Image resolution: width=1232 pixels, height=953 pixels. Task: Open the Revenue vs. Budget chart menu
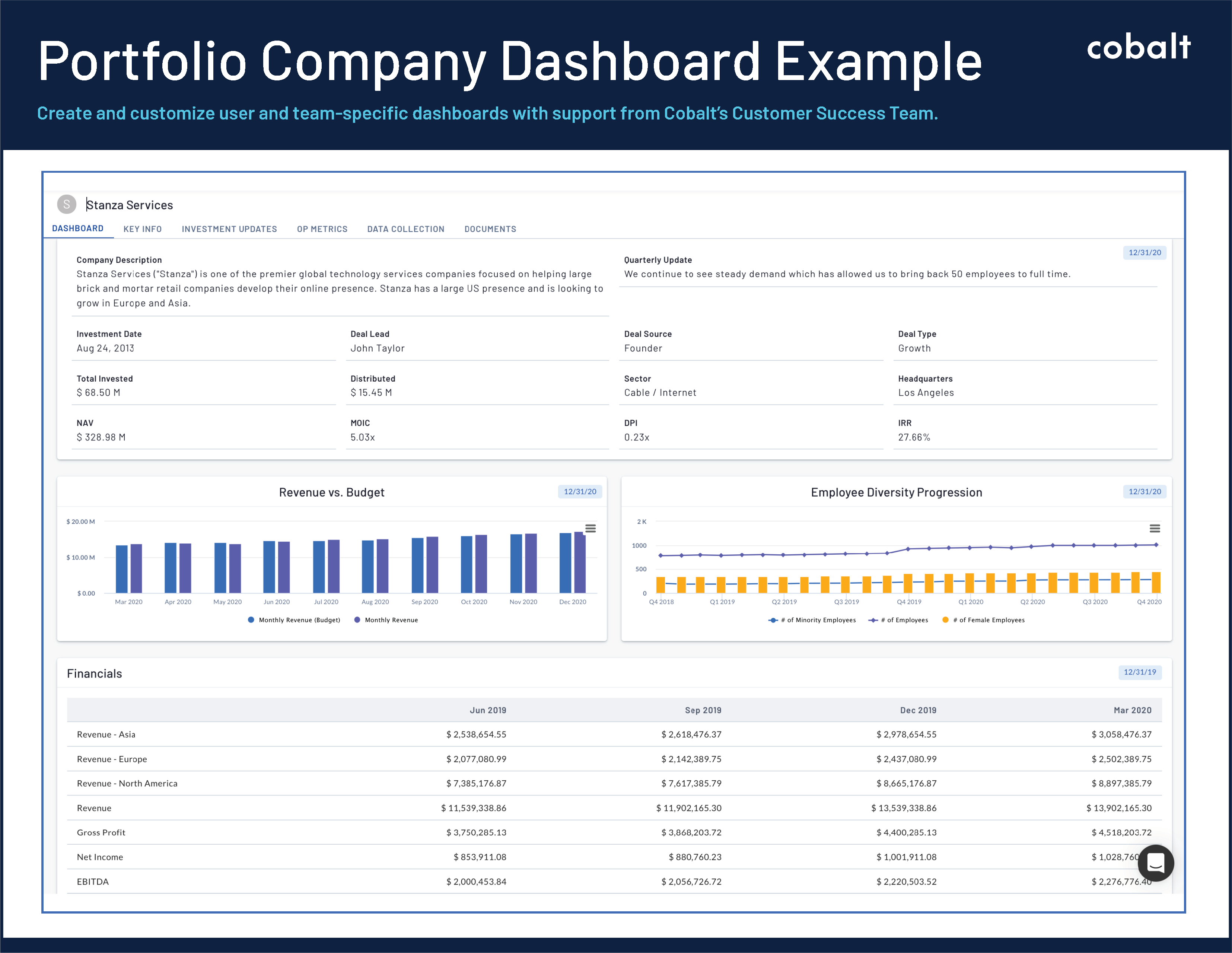pos(590,528)
